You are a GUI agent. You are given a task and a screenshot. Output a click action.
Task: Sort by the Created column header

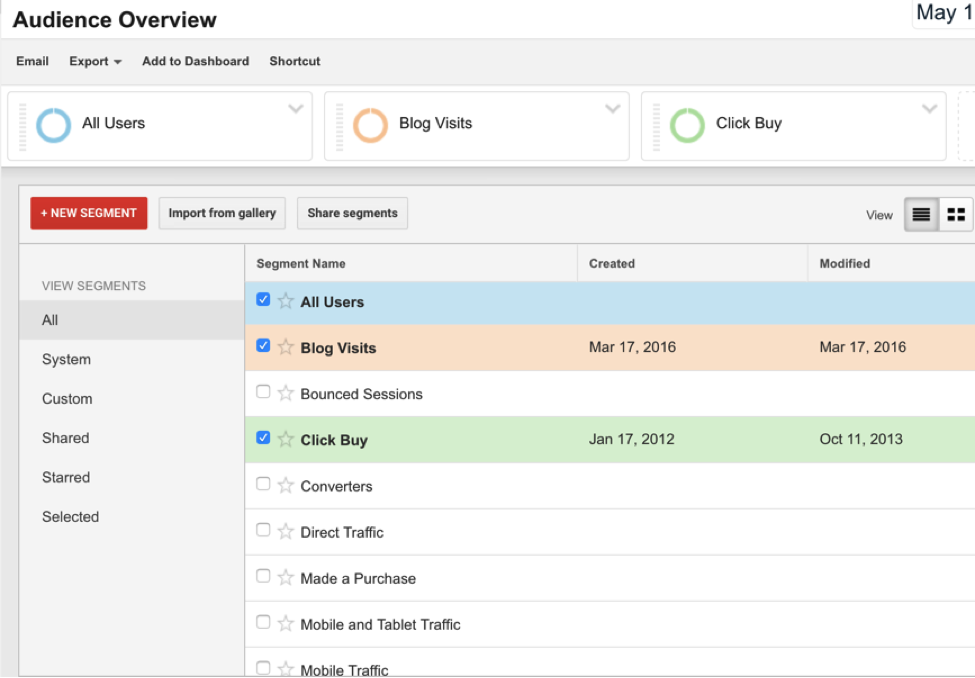point(612,264)
